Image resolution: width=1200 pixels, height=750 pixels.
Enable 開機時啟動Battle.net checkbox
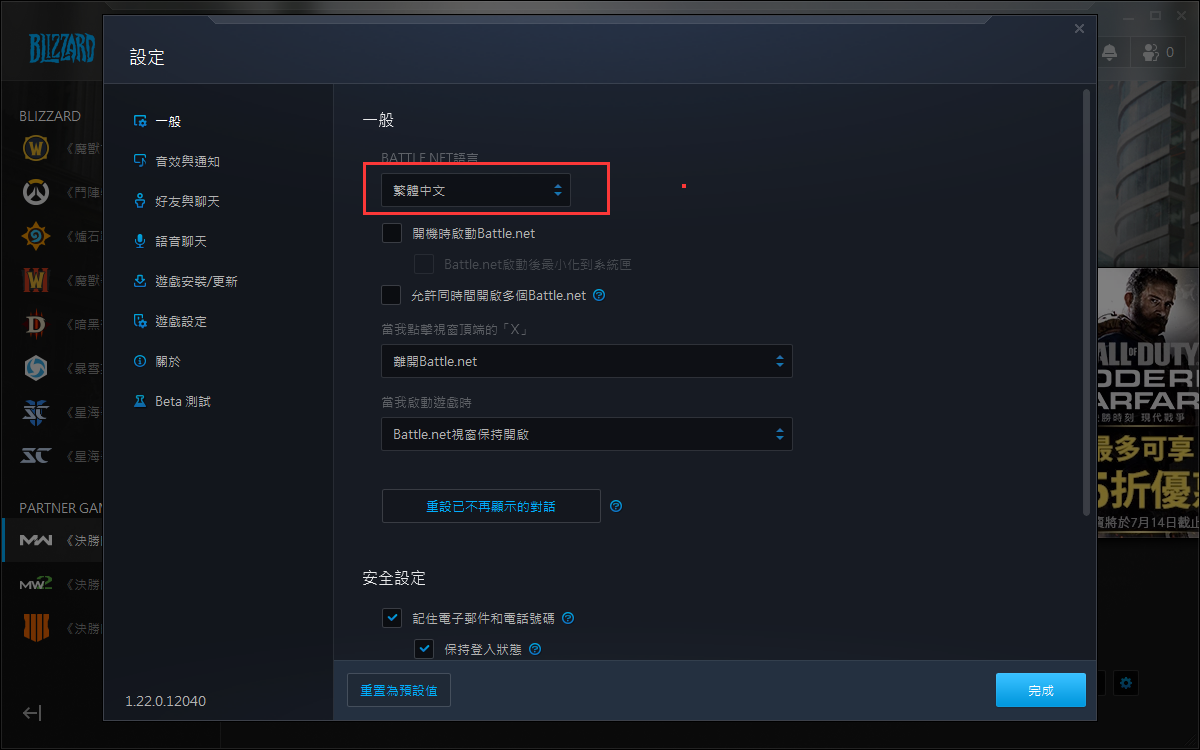392,233
